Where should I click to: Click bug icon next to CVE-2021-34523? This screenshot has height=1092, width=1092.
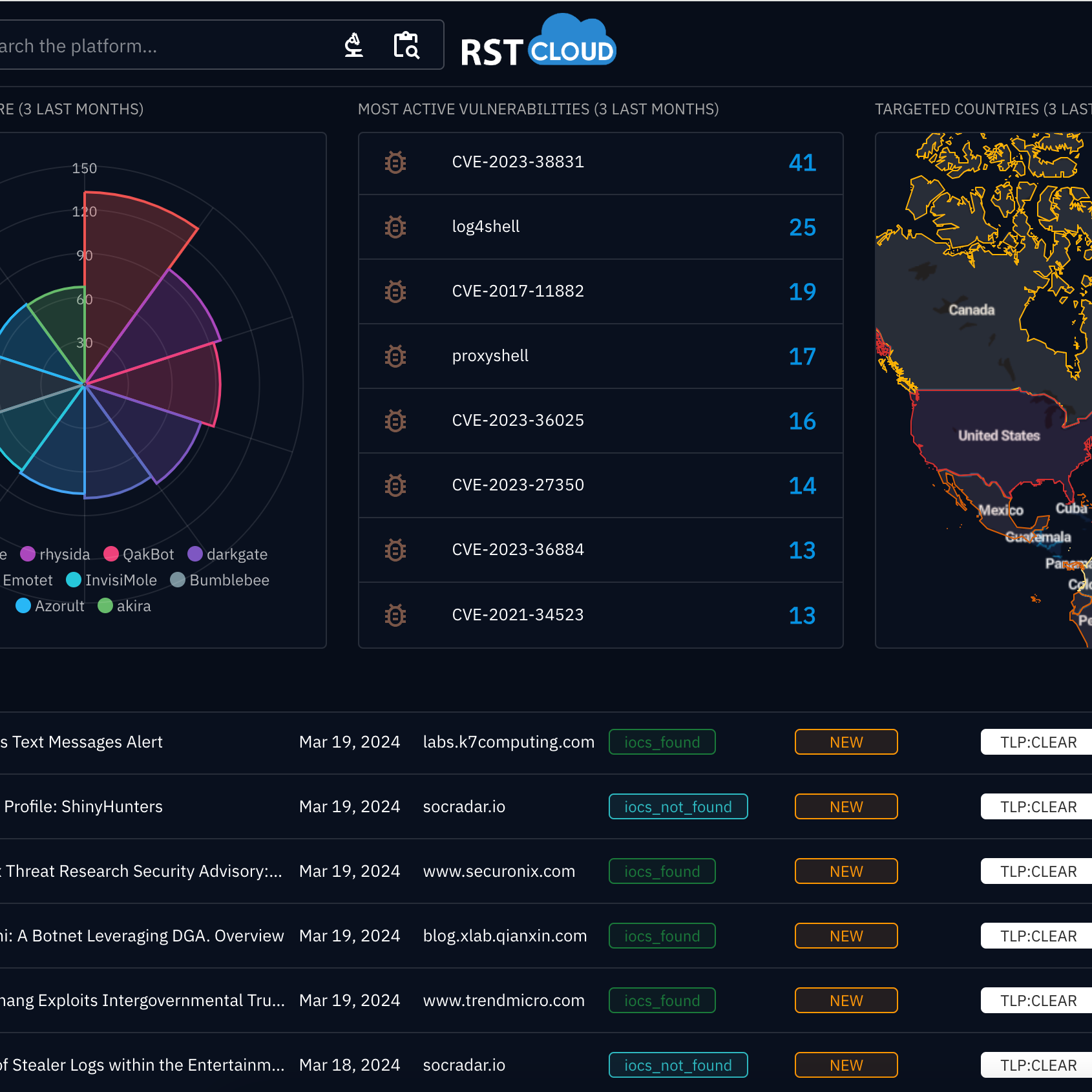[395, 615]
